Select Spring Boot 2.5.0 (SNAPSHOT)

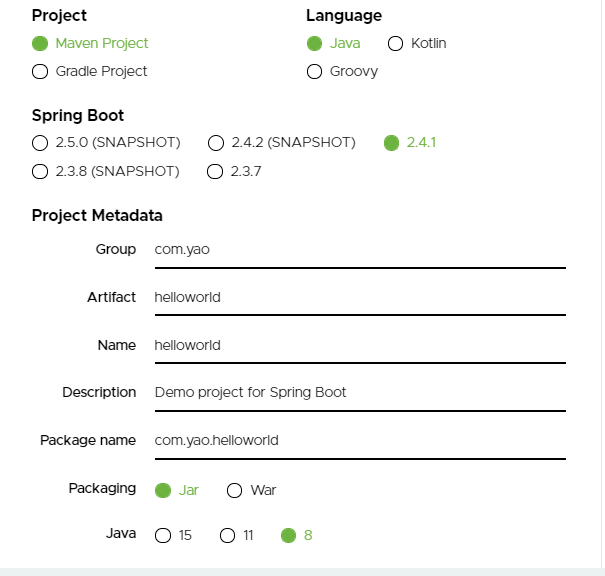(40, 143)
